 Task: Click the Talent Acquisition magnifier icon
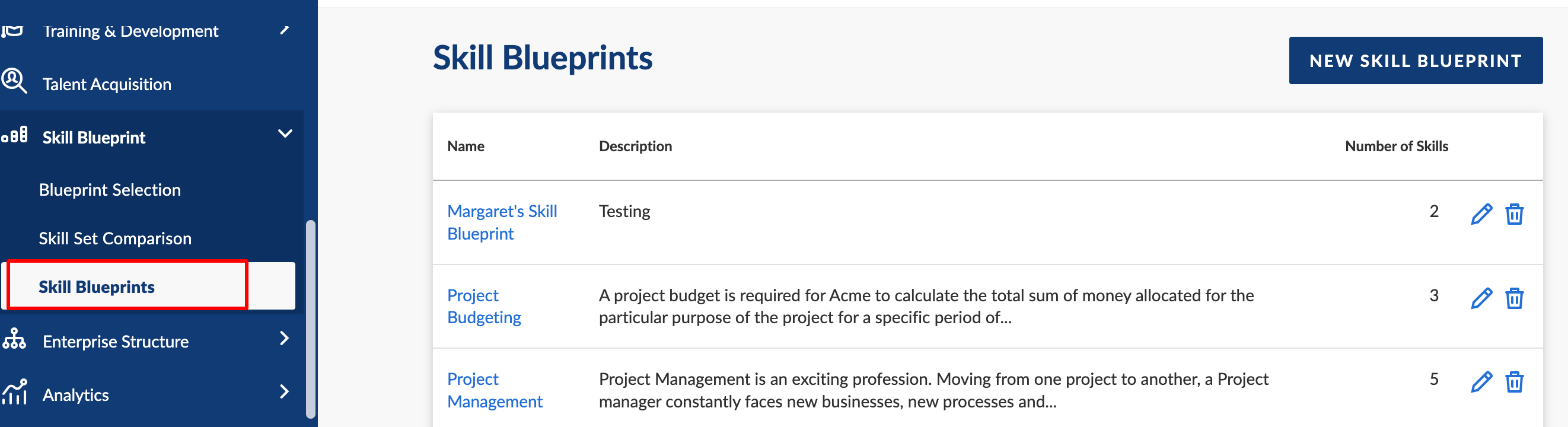pos(14,81)
